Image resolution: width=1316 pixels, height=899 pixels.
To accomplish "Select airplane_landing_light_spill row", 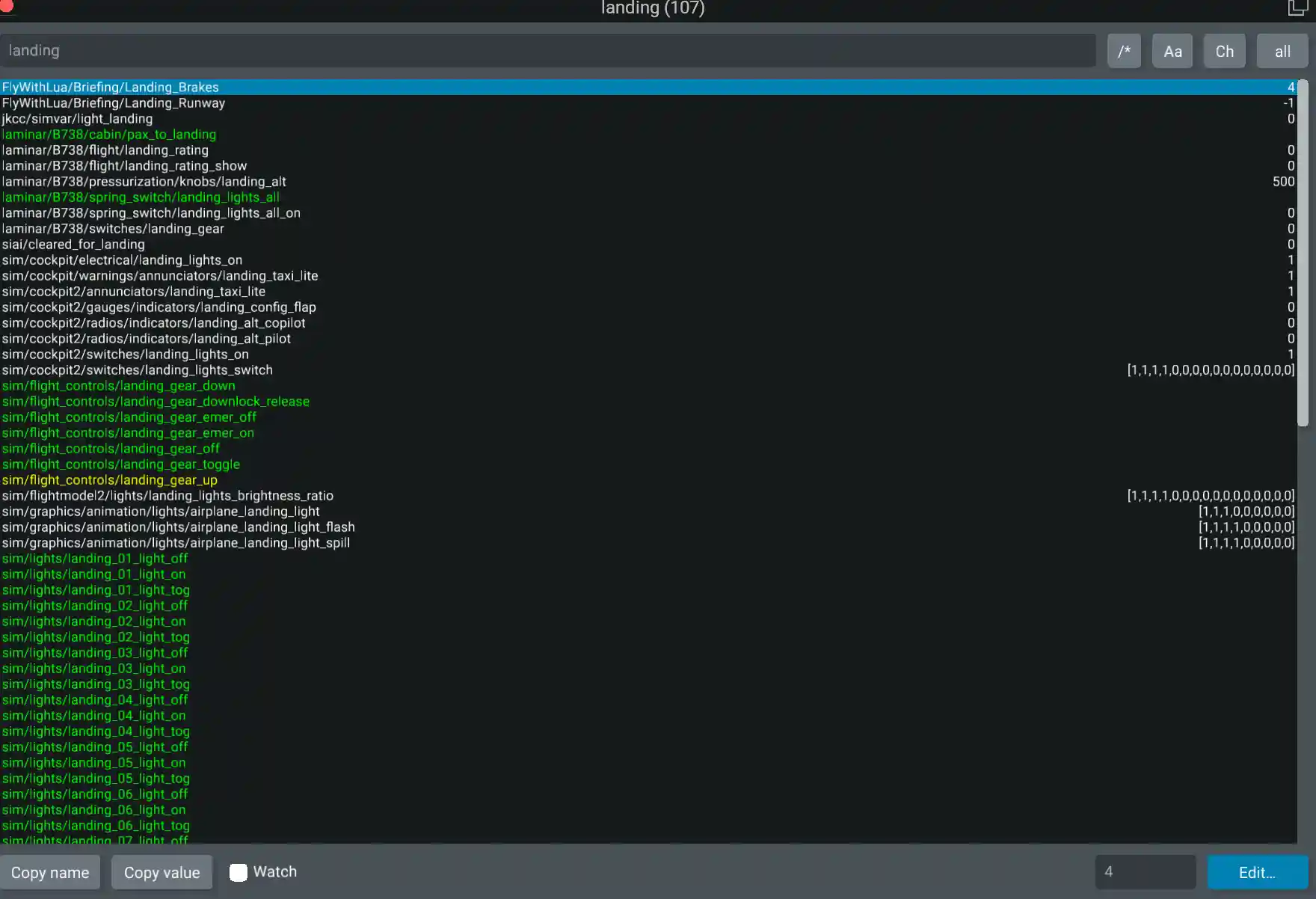I will tap(648, 542).
